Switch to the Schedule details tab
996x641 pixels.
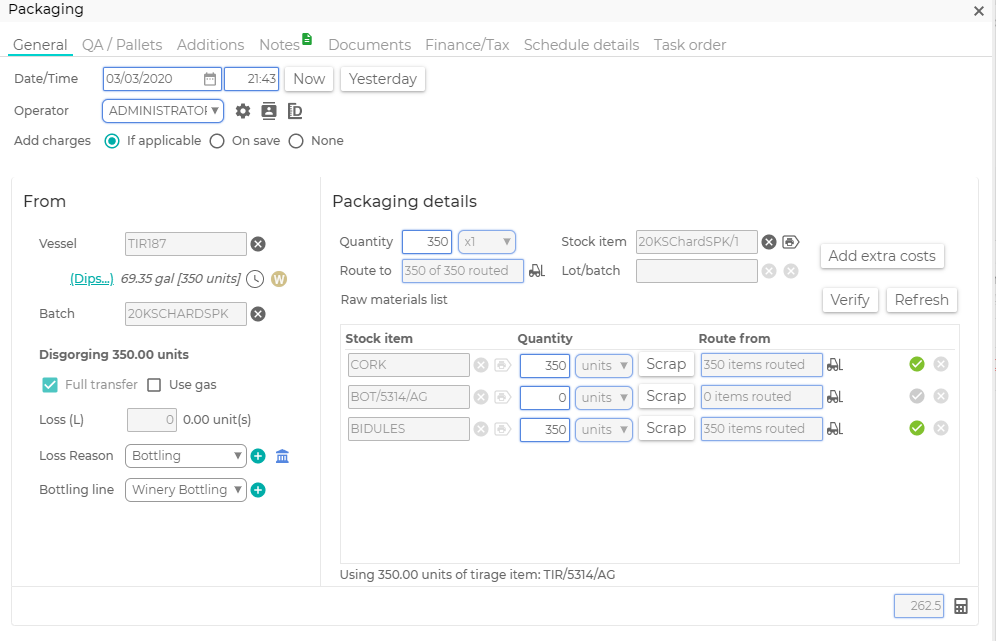(581, 45)
